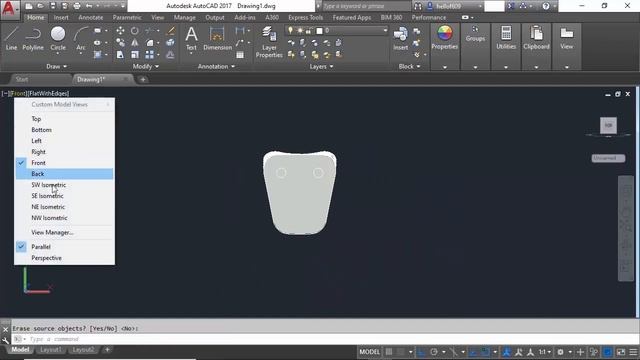Toggle polar tracking in status bar
The height and width of the screenshot is (360, 640).
coord(434,352)
